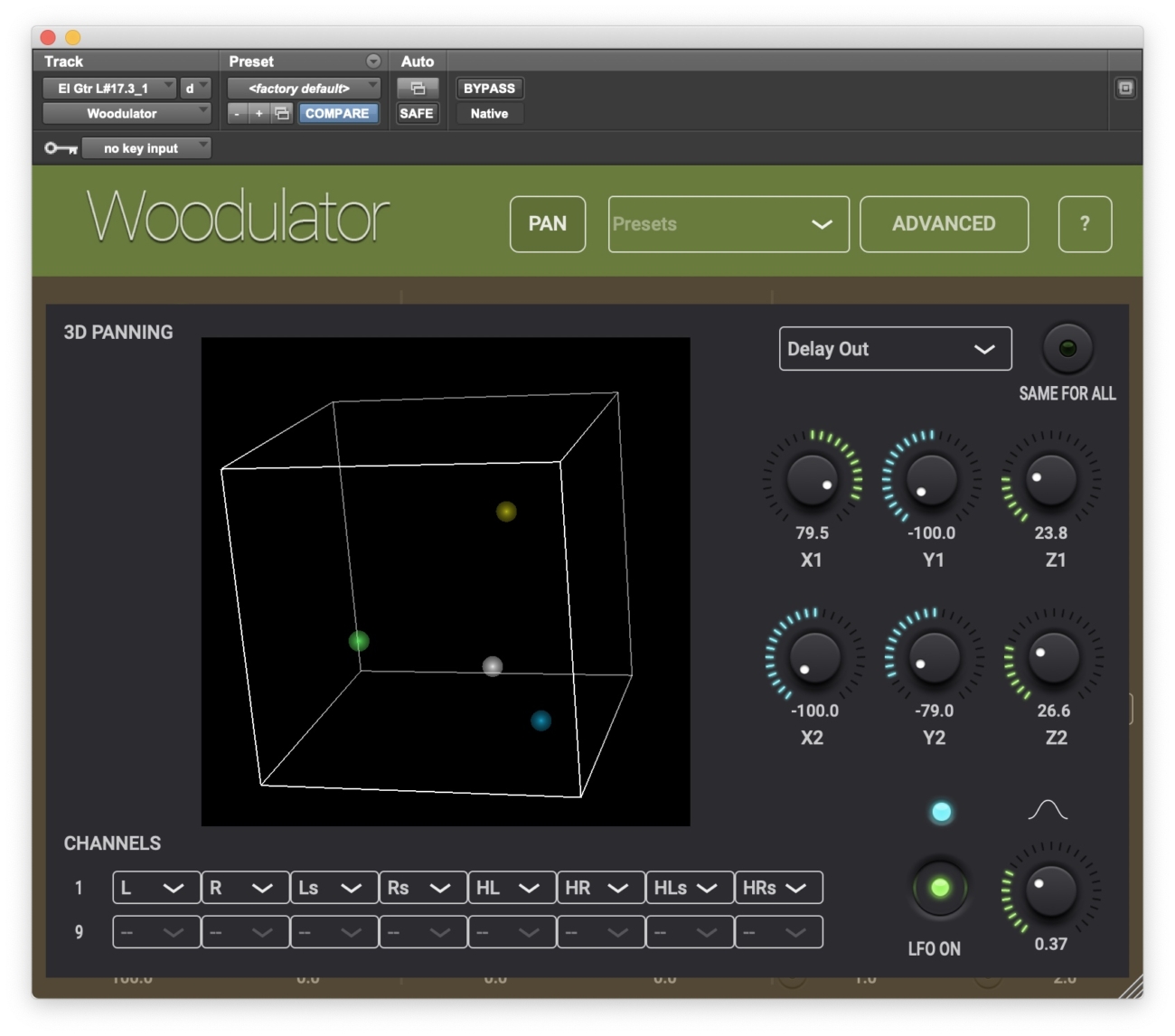
Task: Click the Y2 knob
Action: 934,656
